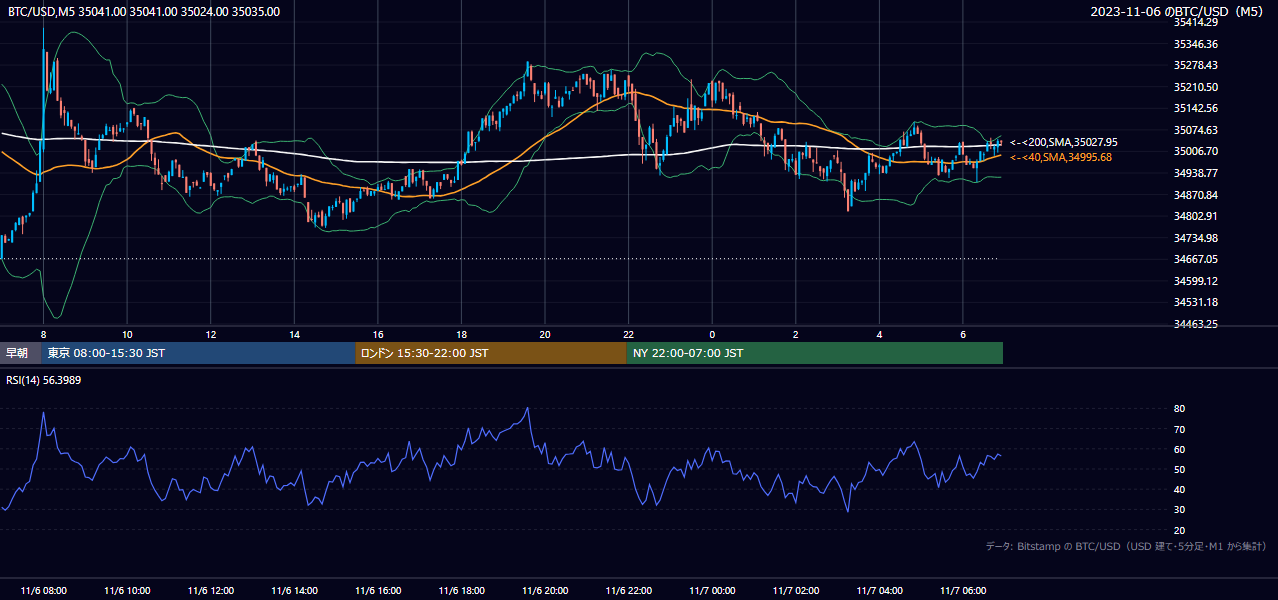Click hour tick 20 under price chart

click(545, 334)
